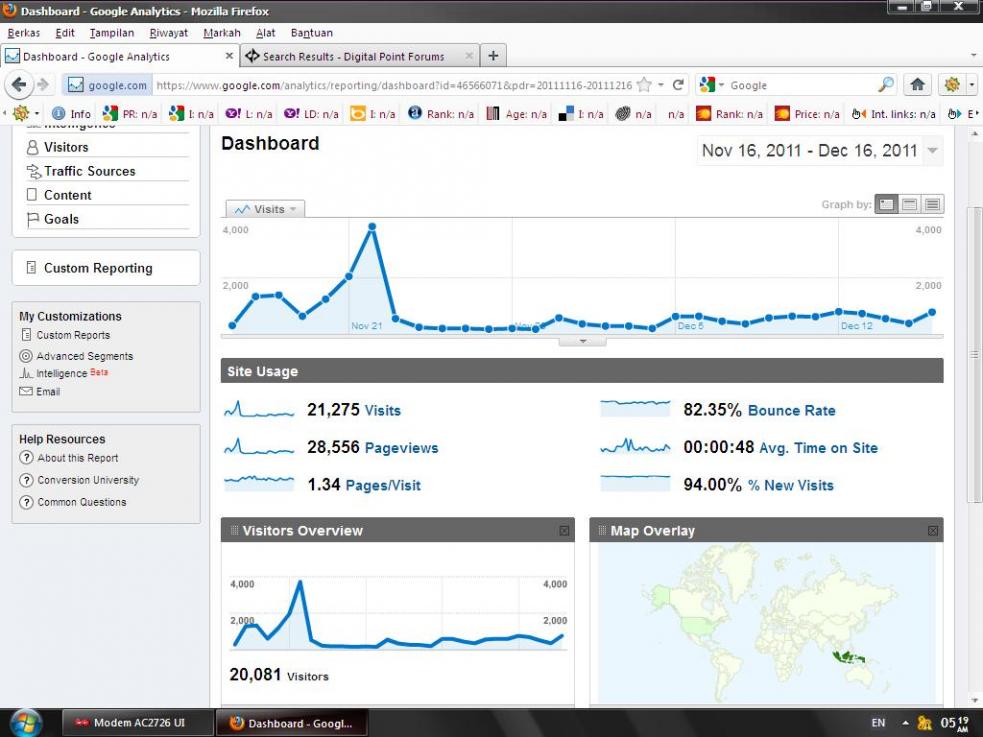Open Traffic Sources in sidebar

click(x=90, y=171)
